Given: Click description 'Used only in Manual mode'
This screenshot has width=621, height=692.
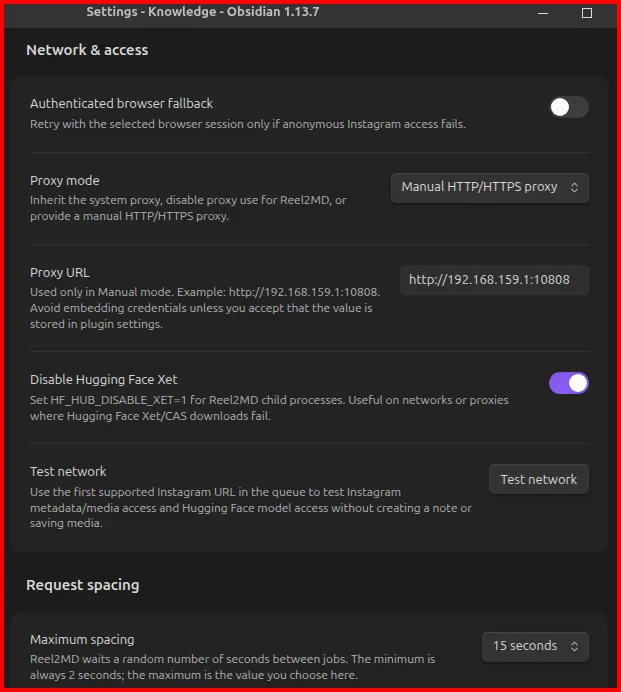Looking at the screenshot, I should pyautogui.click(x=205, y=308).
